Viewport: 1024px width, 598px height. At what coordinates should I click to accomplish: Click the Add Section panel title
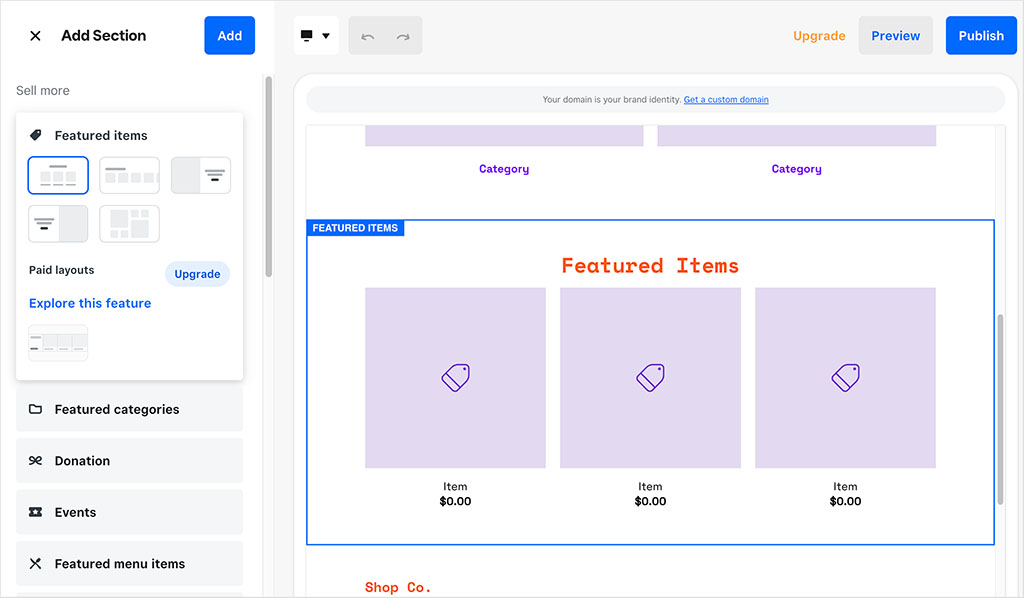(x=104, y=36)
